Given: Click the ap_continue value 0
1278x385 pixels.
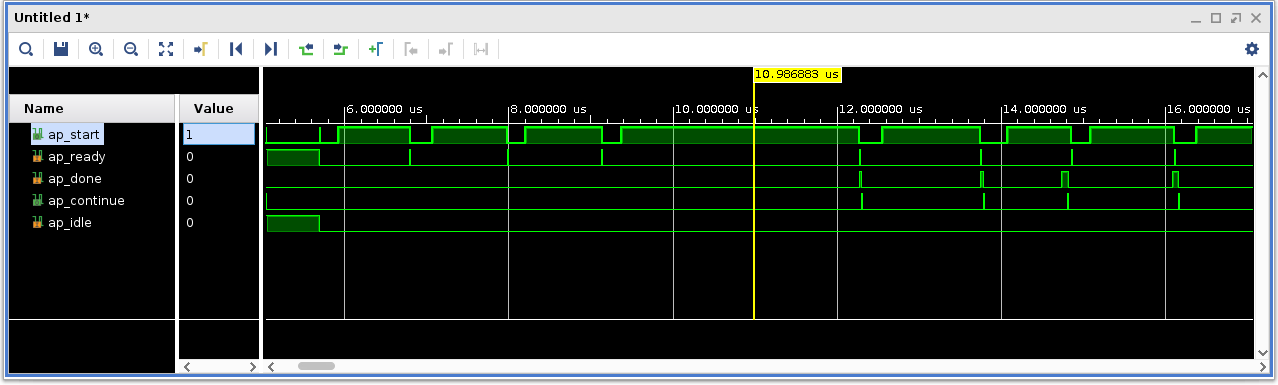Looking at the screenshot, I should click(x=190, y=200).
